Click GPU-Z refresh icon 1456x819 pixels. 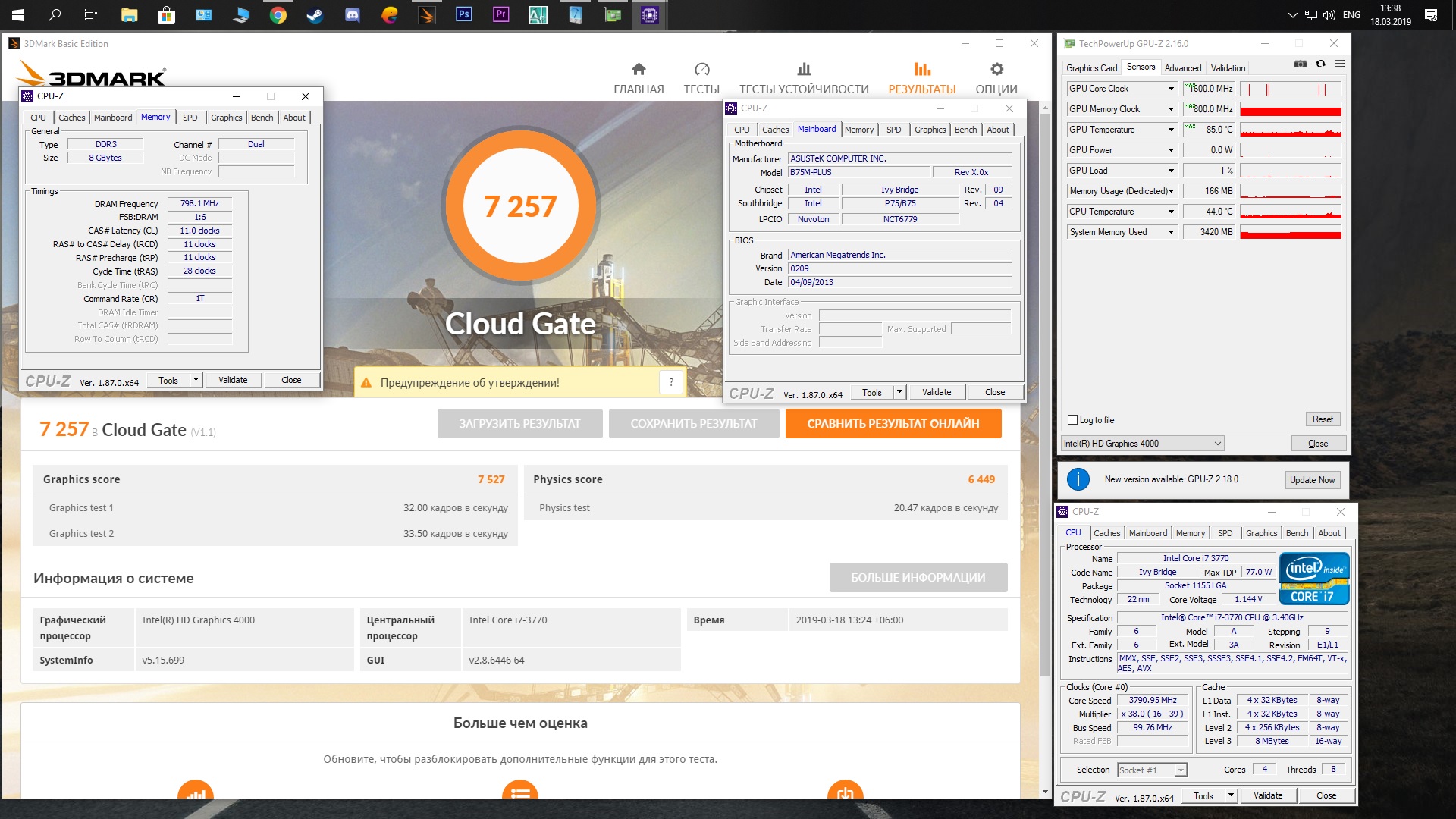(x=1320, y=64)
